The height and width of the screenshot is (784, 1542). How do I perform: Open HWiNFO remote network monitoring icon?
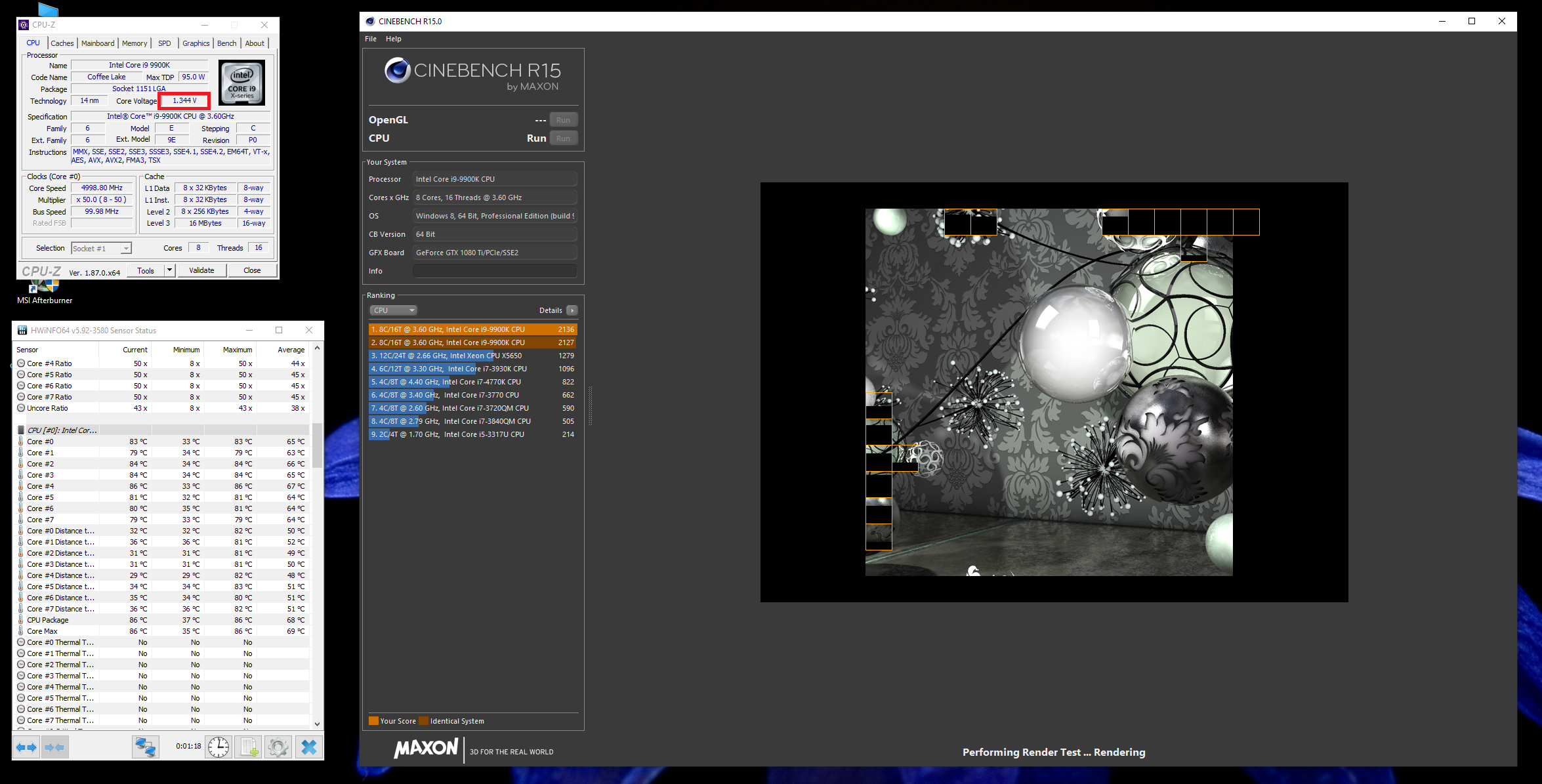click(145, 747)
